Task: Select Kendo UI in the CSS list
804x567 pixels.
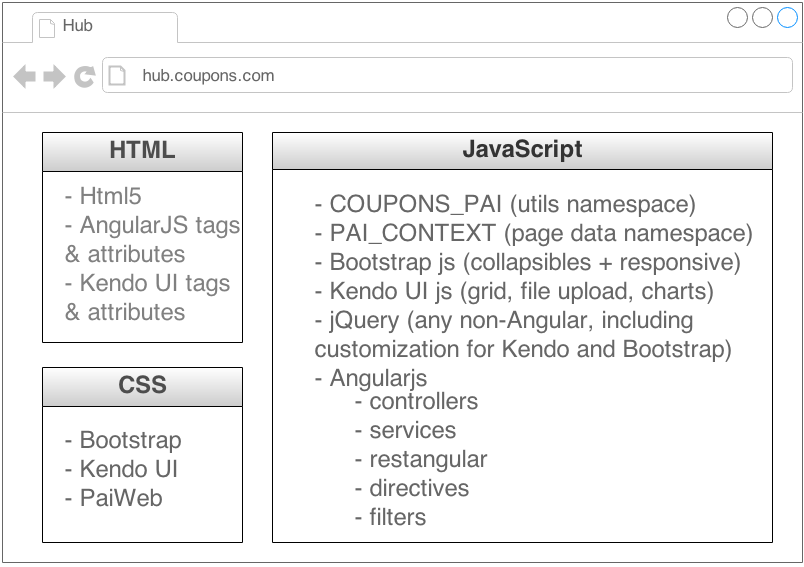Action: [122, 469]
